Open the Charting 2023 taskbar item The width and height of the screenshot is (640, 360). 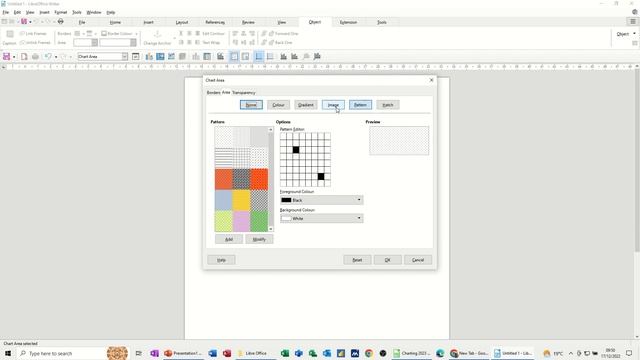point(412,353)
